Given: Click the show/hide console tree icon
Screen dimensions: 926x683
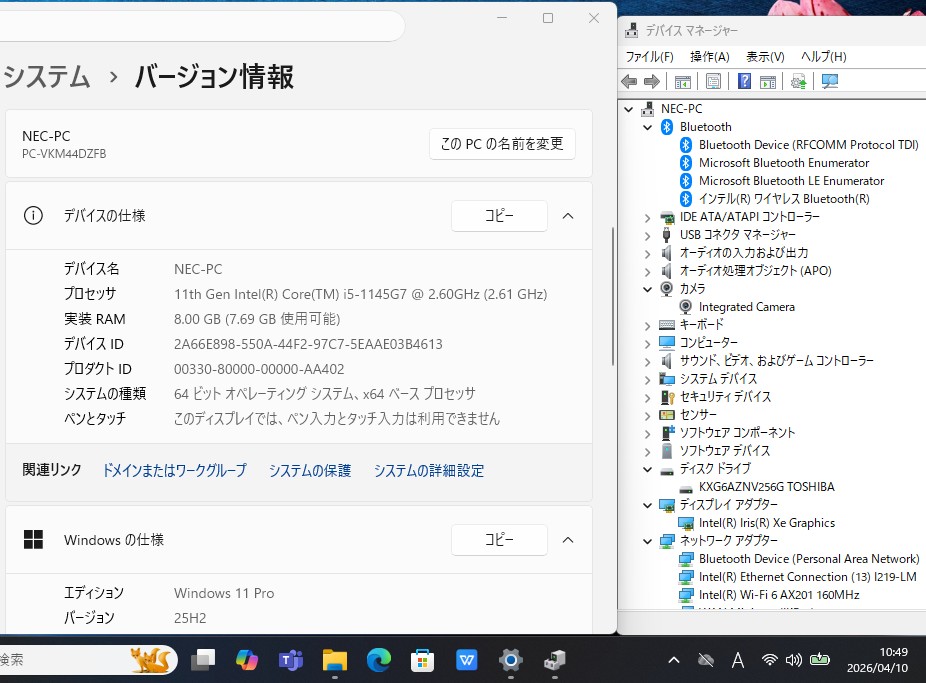Looking at the screenshot, I should 683,82.
